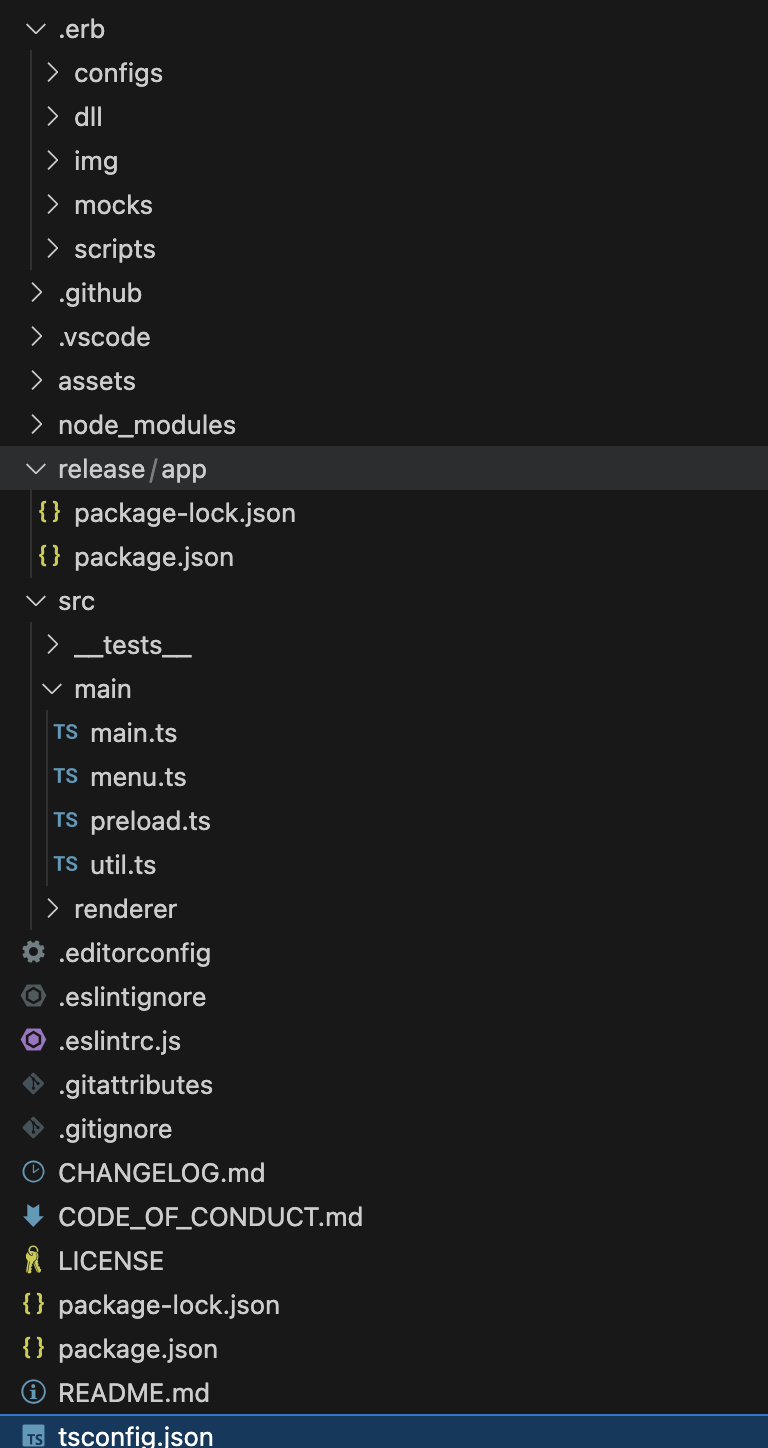Expand the __tests__ folder
This screenshot has height=1448, width=768.
53,645
